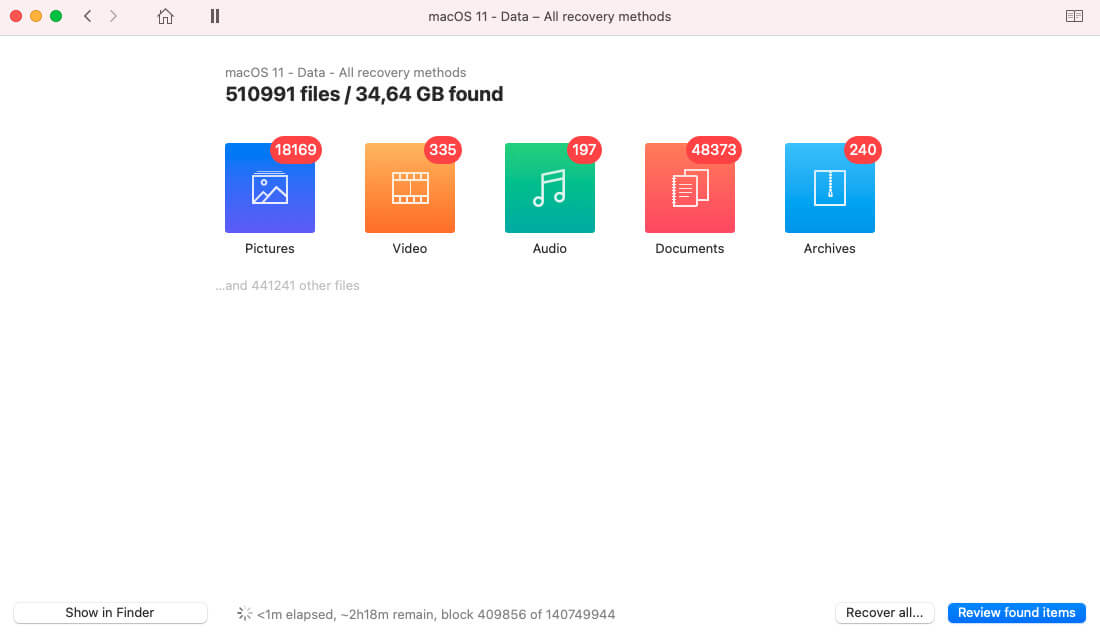The width and height of the screenshot is (1100, 633).
Task: Open the Archives category tile
Action: [x=829, y=188]
